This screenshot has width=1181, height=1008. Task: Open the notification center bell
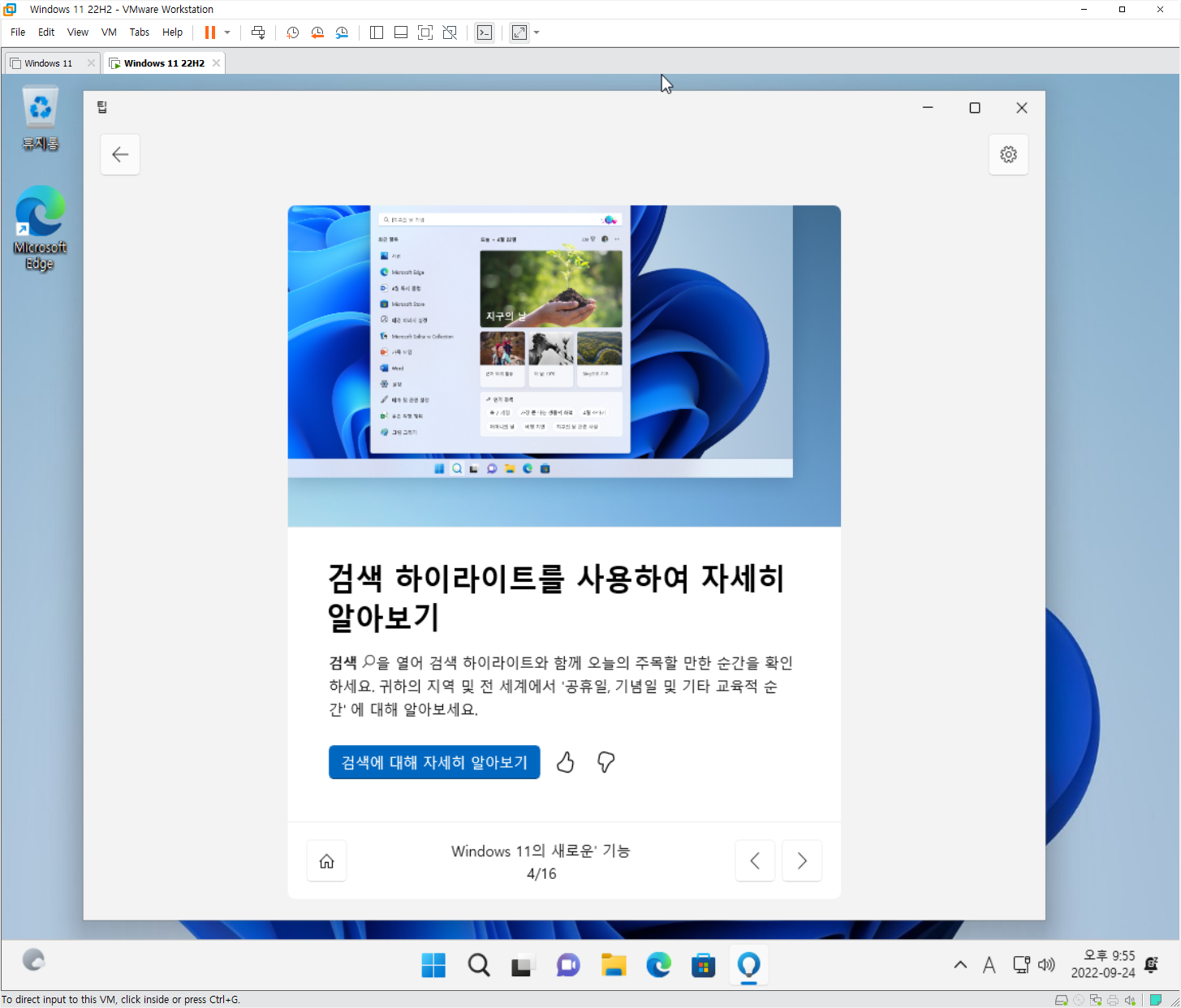pyautogui.click(x=1151, y=965)
